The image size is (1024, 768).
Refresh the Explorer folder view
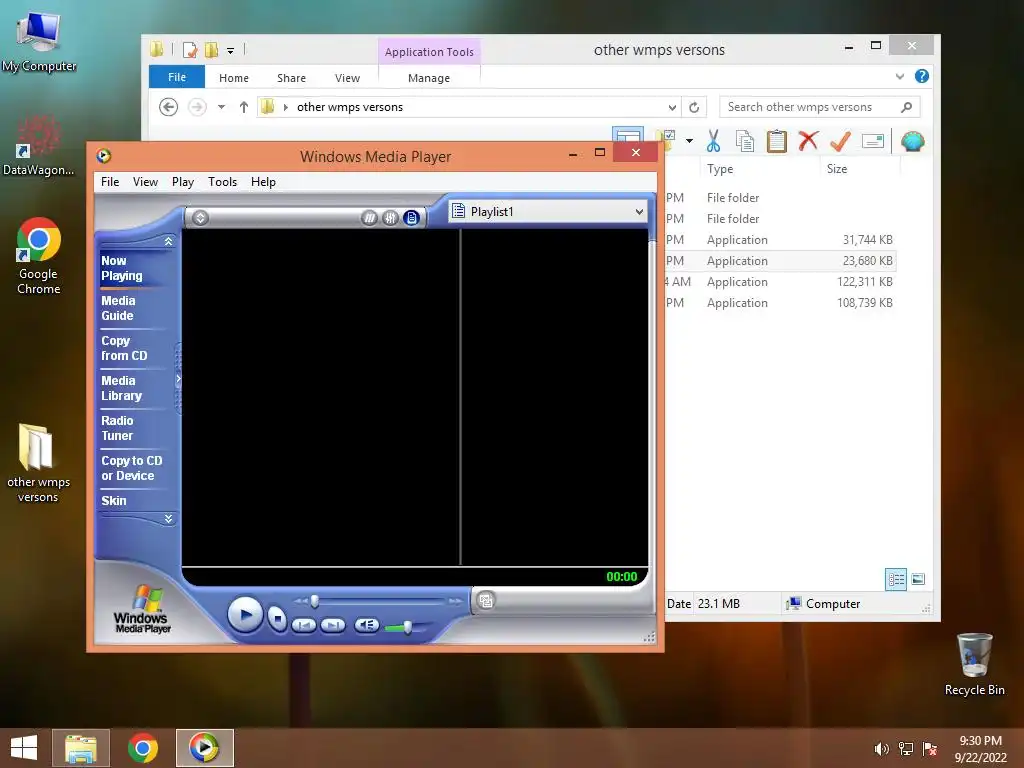[x=694, y=107]
